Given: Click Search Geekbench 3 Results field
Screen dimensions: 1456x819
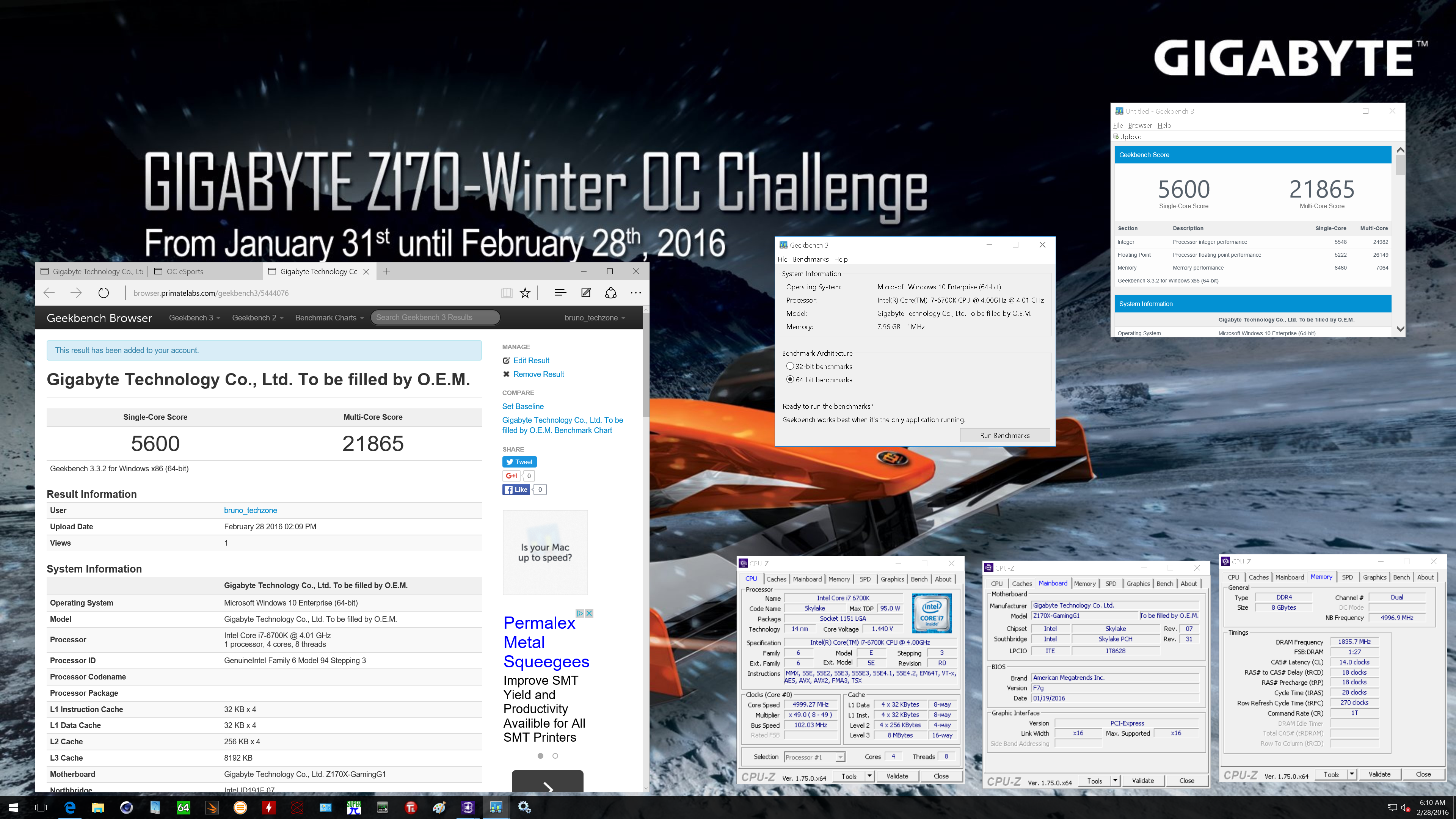Looking at the screenshot, I should click(x=435, y=318).
